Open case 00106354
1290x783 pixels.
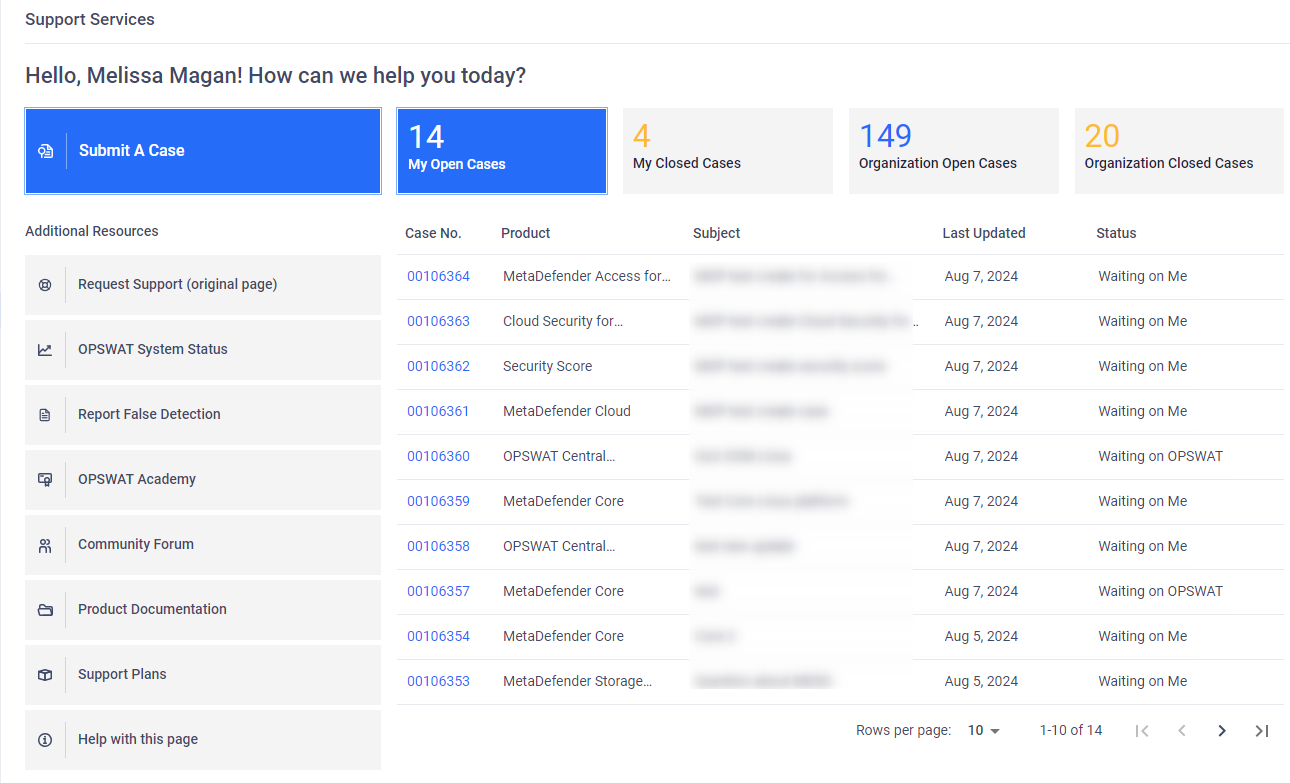(438, 637)
